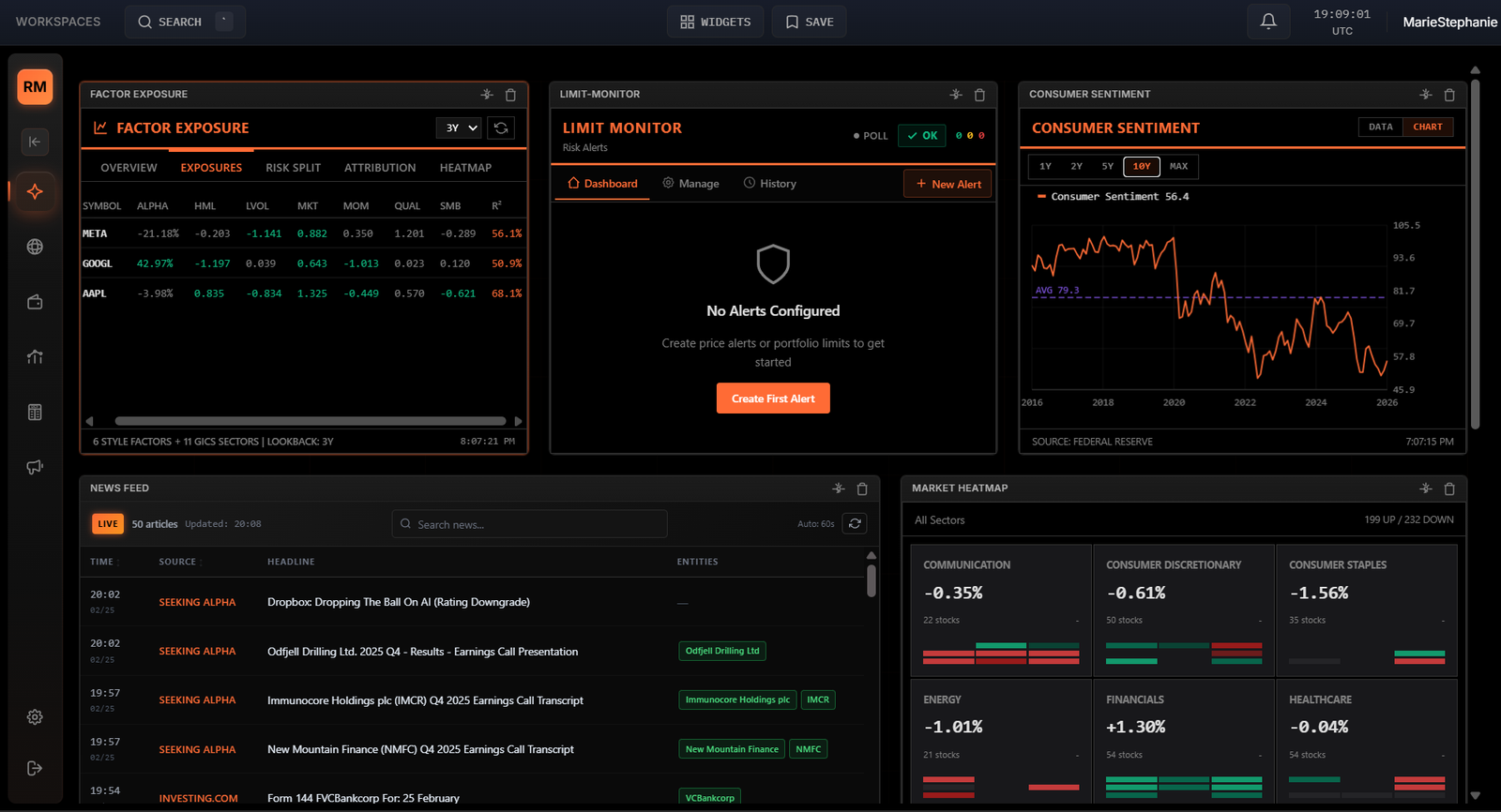Open the notifications bell
1501x812 pixels.
[x=1267, y=22]
